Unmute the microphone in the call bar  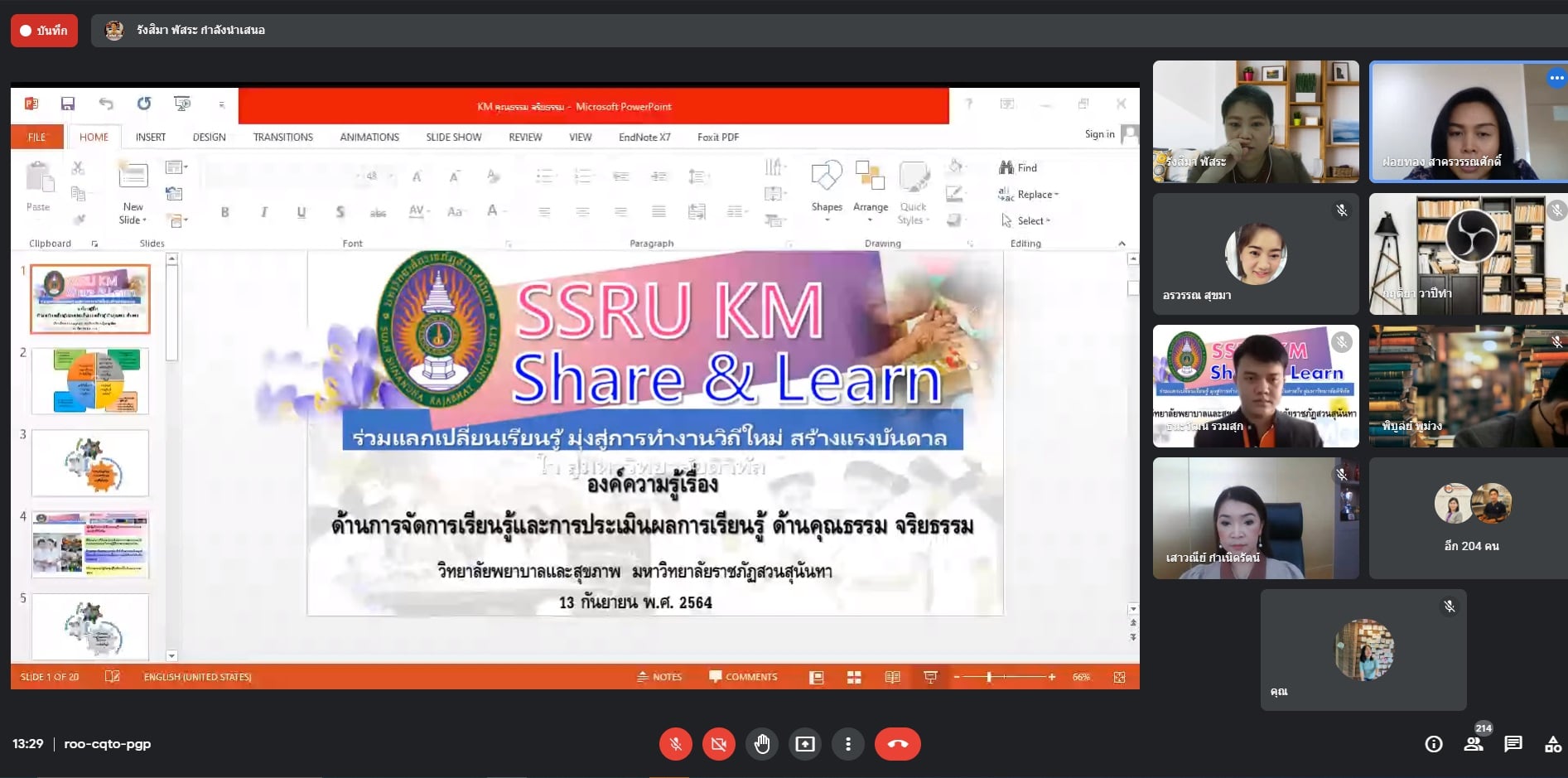675,744
